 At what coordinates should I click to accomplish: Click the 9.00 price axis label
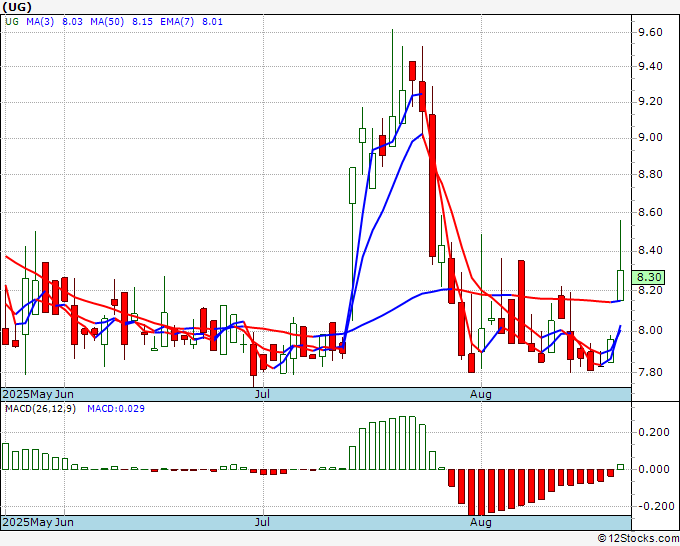point(650,137)
